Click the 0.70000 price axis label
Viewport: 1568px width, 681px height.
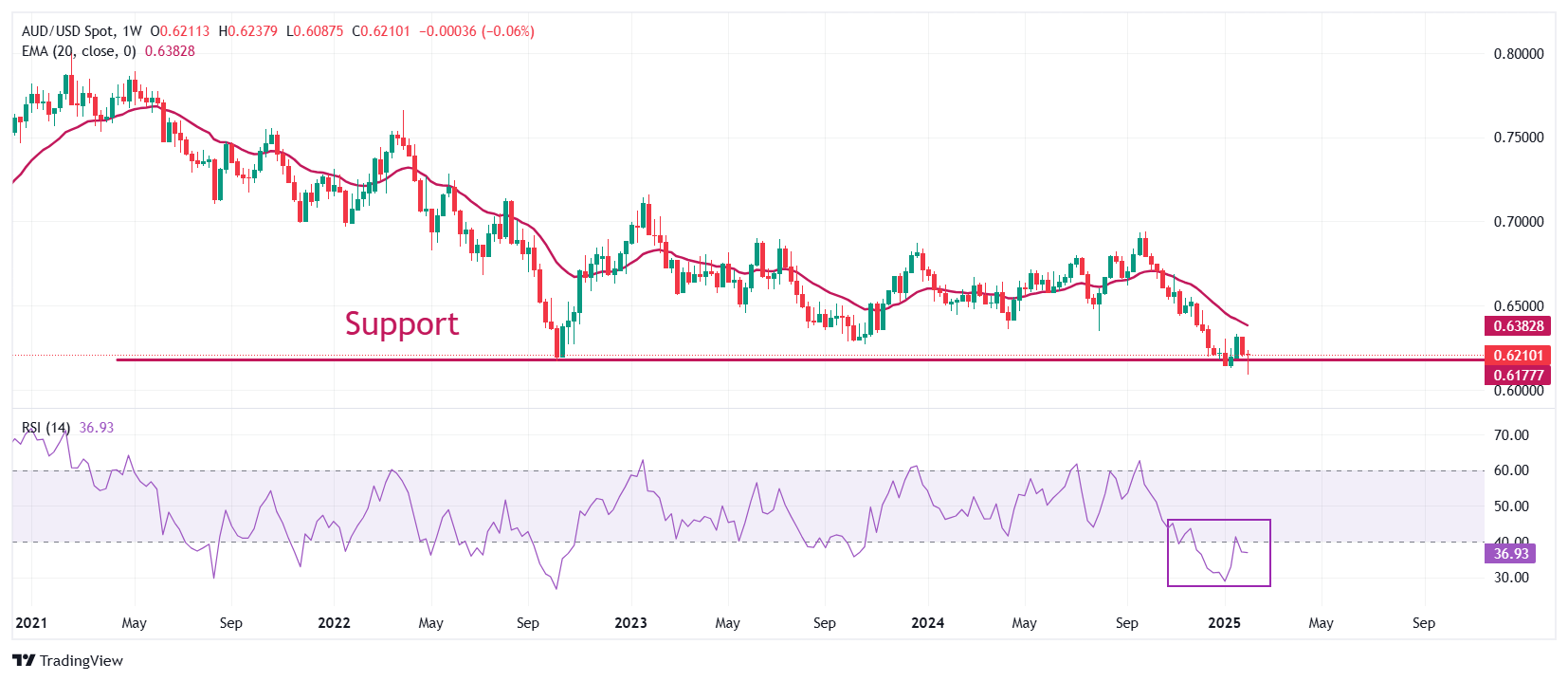tap(1518, 222)
